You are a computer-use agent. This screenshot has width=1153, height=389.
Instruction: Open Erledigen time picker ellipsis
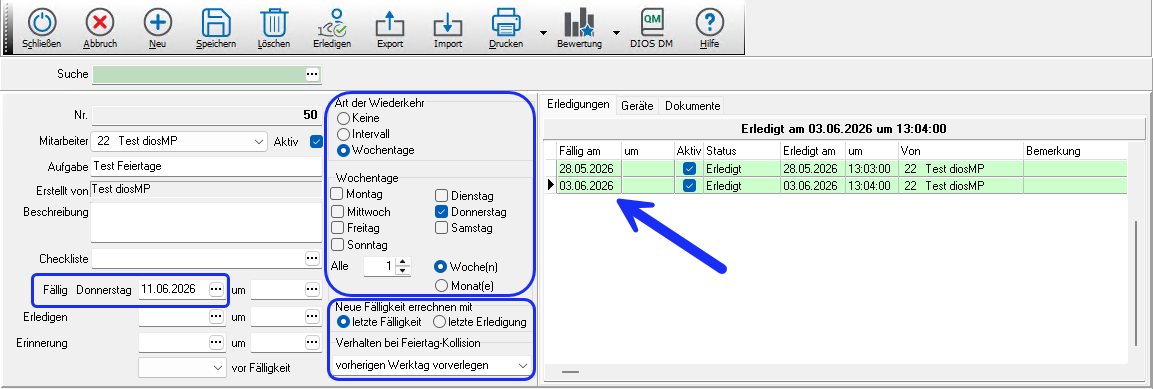click(313, 317)
